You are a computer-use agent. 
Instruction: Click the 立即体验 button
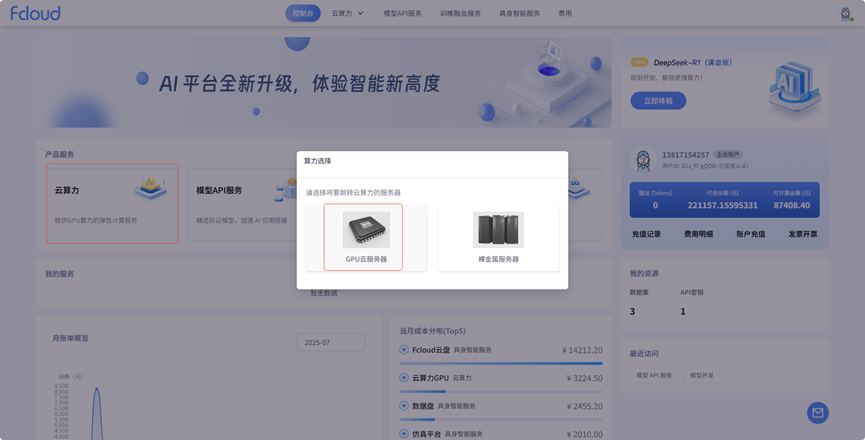(x=658, y=100)
